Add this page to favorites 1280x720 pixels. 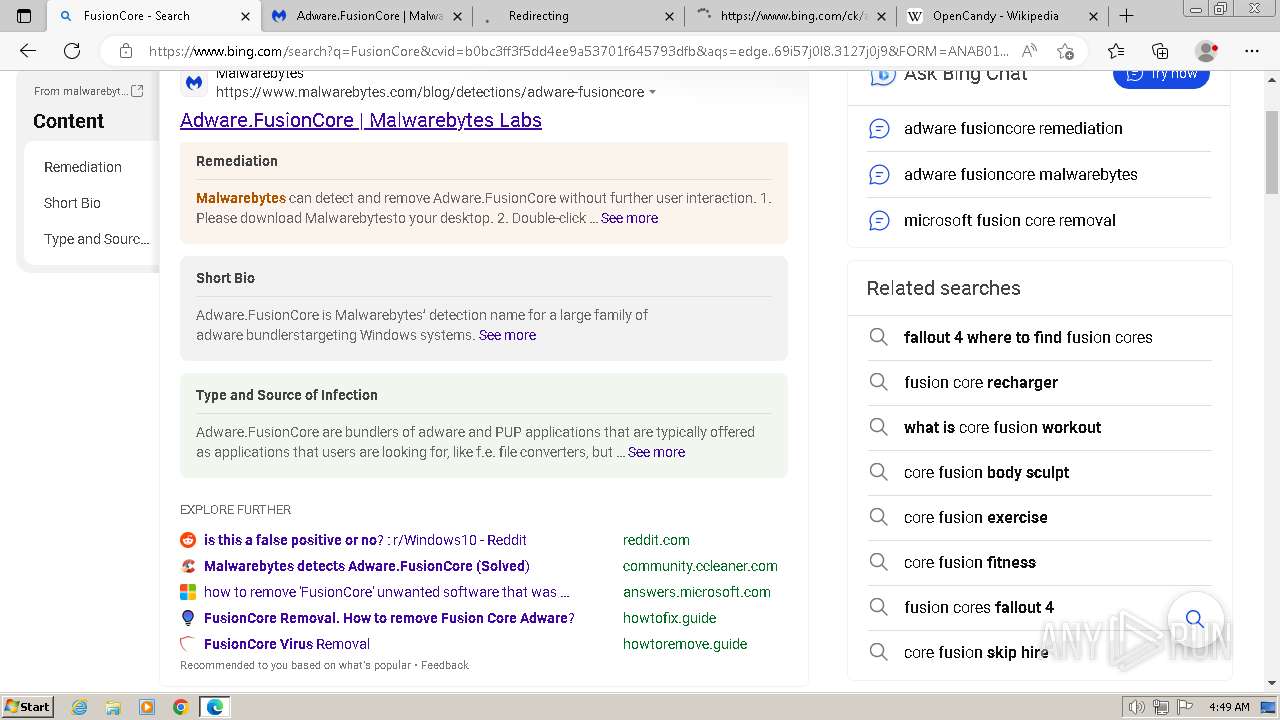[x=1066, y=51]
